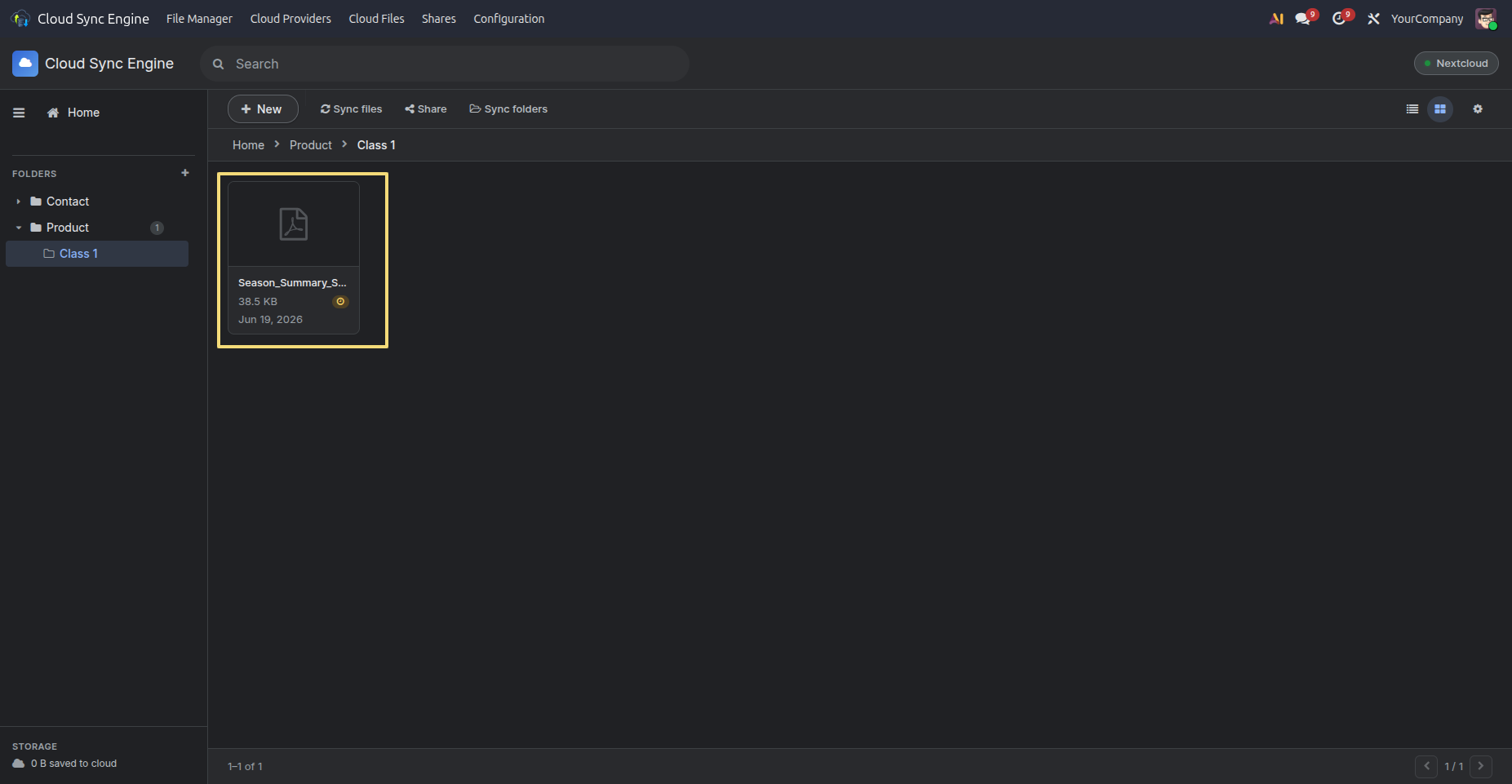Navigate to Product breadcrumb
Screen dimensions: 1512x784
[x=311, y=145]
